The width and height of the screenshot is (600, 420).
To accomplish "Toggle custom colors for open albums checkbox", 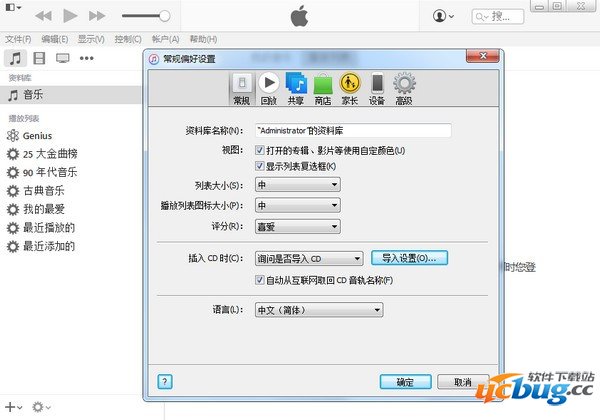I will (x=259, y=150).
